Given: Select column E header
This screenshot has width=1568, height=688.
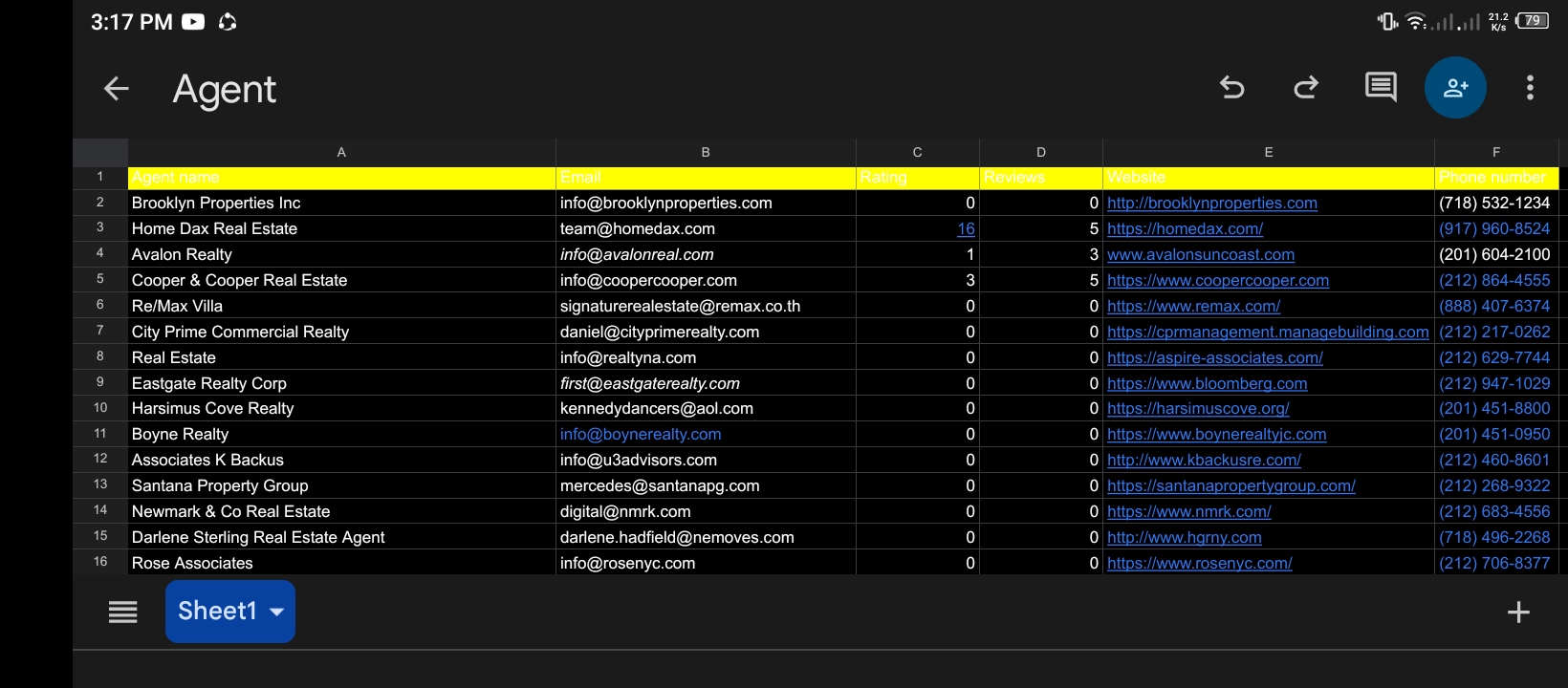Looking at the screenshot, I should click(1268, 152).
